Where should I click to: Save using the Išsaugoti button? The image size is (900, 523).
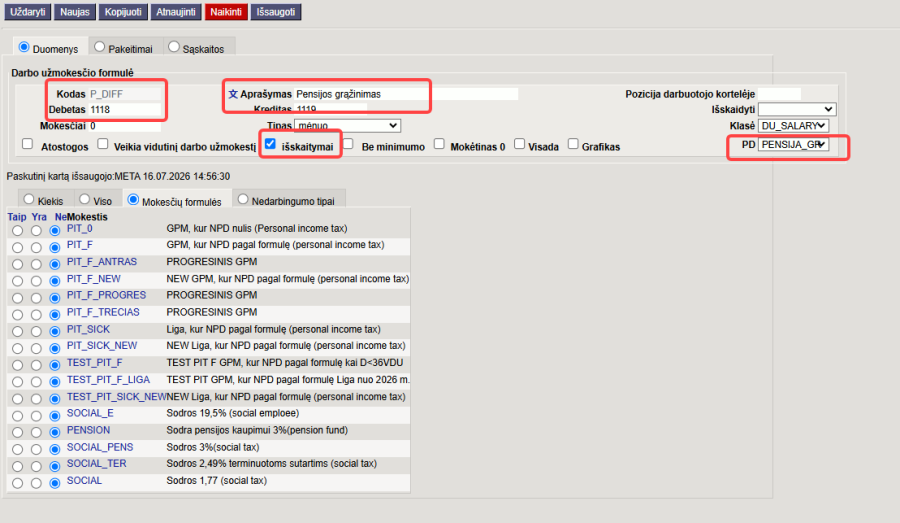coord(276,12)
